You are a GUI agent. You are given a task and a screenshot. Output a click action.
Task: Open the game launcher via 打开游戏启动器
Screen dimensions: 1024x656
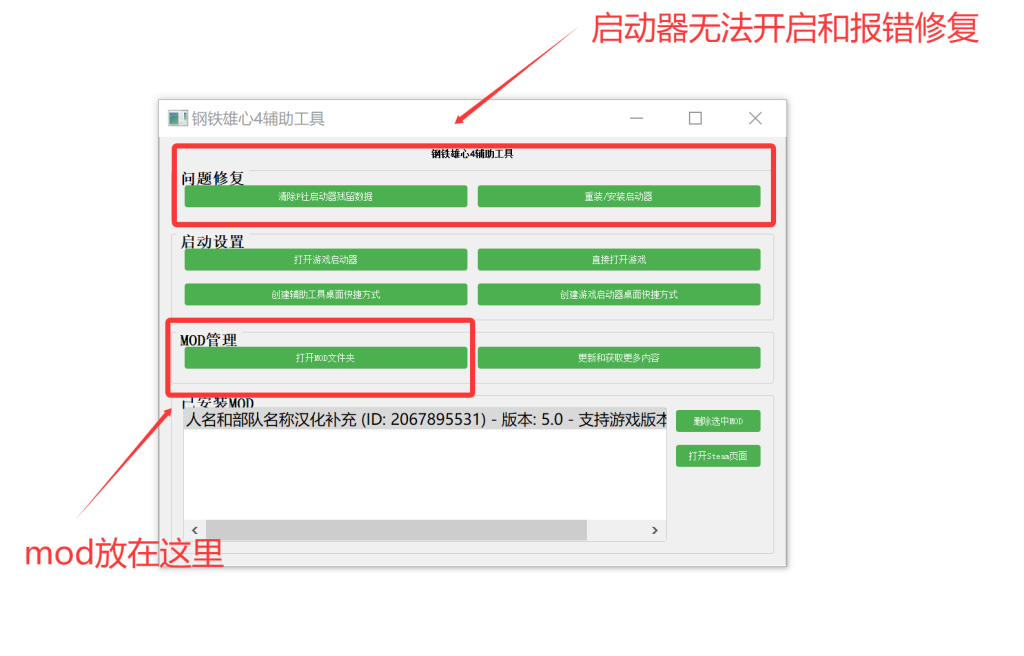click(325, 260)
